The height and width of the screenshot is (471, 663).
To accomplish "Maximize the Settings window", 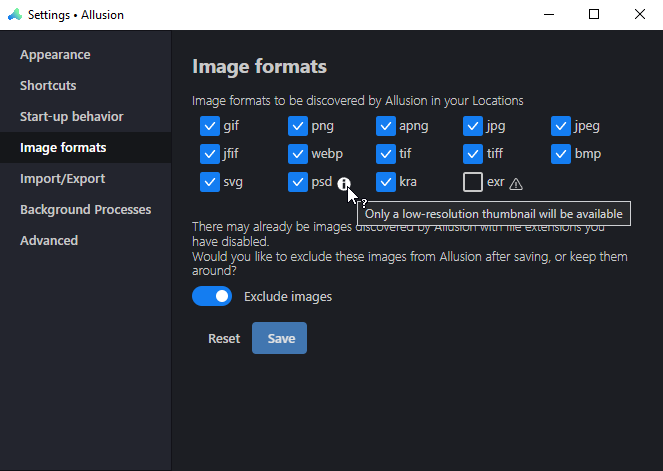I will (594, 14).
